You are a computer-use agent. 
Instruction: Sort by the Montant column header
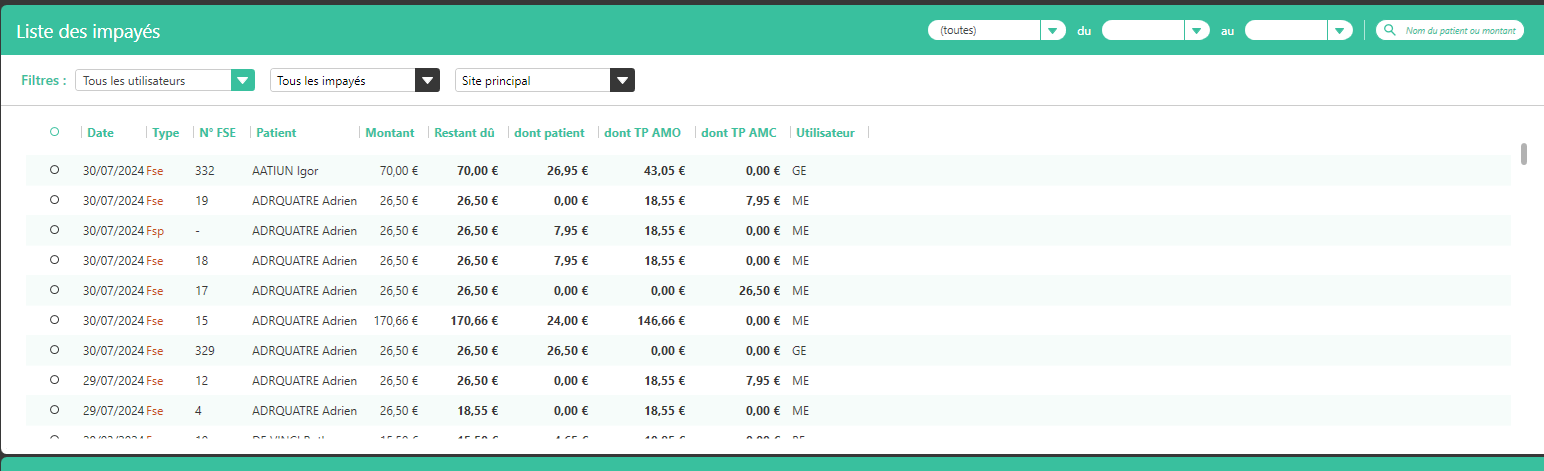click(389, 133)
